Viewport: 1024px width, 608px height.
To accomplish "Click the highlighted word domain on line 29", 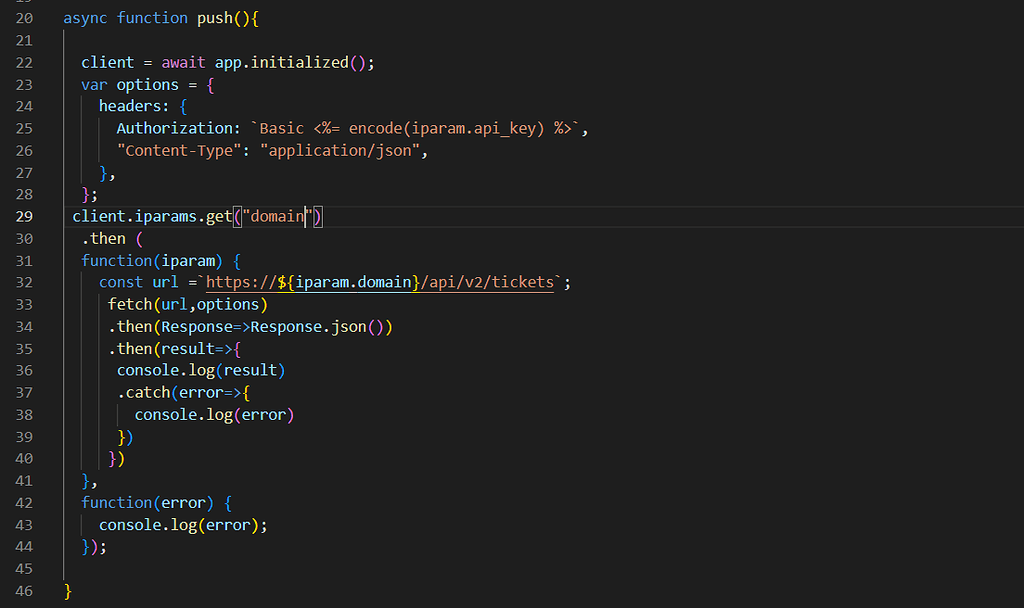I will click(x=275, y=216).
